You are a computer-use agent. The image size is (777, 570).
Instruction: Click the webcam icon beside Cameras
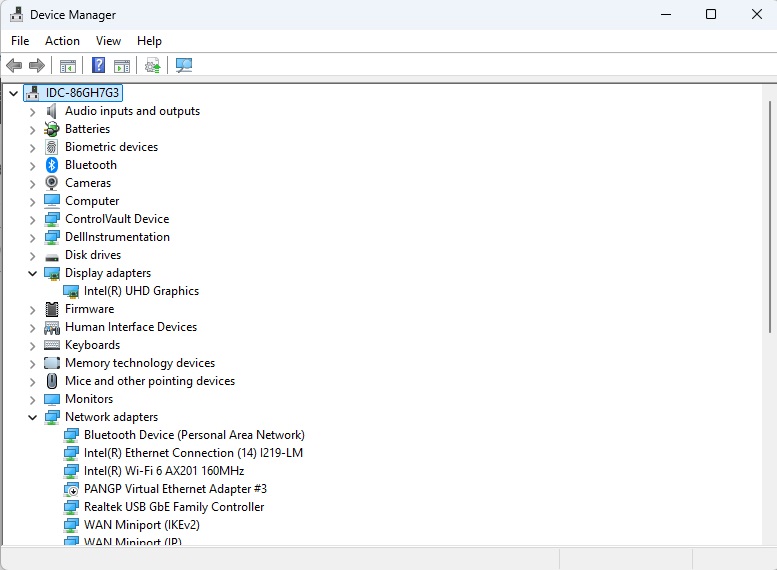[x=52, y=183]
